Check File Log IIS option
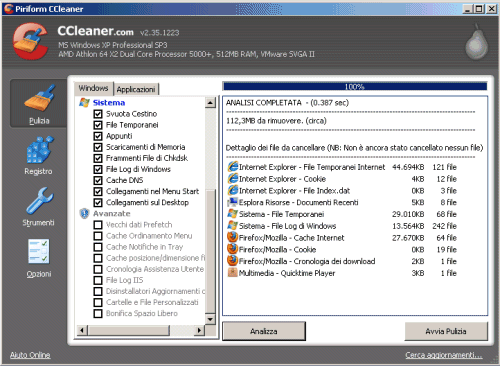This screenshot has height=366, width=500. coord(98,280)
